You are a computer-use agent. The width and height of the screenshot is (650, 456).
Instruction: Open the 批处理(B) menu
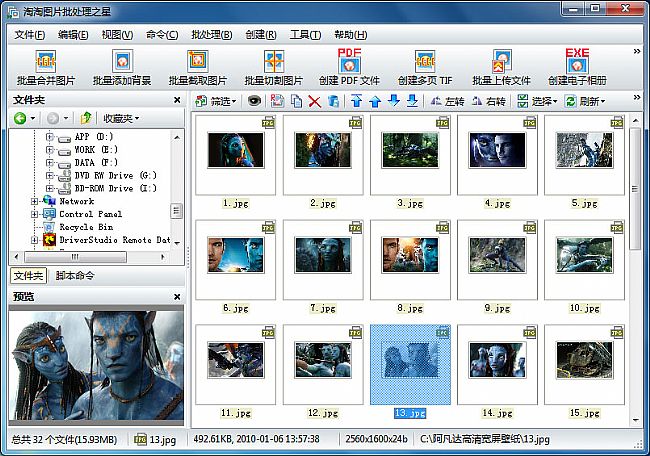(211, 35)
